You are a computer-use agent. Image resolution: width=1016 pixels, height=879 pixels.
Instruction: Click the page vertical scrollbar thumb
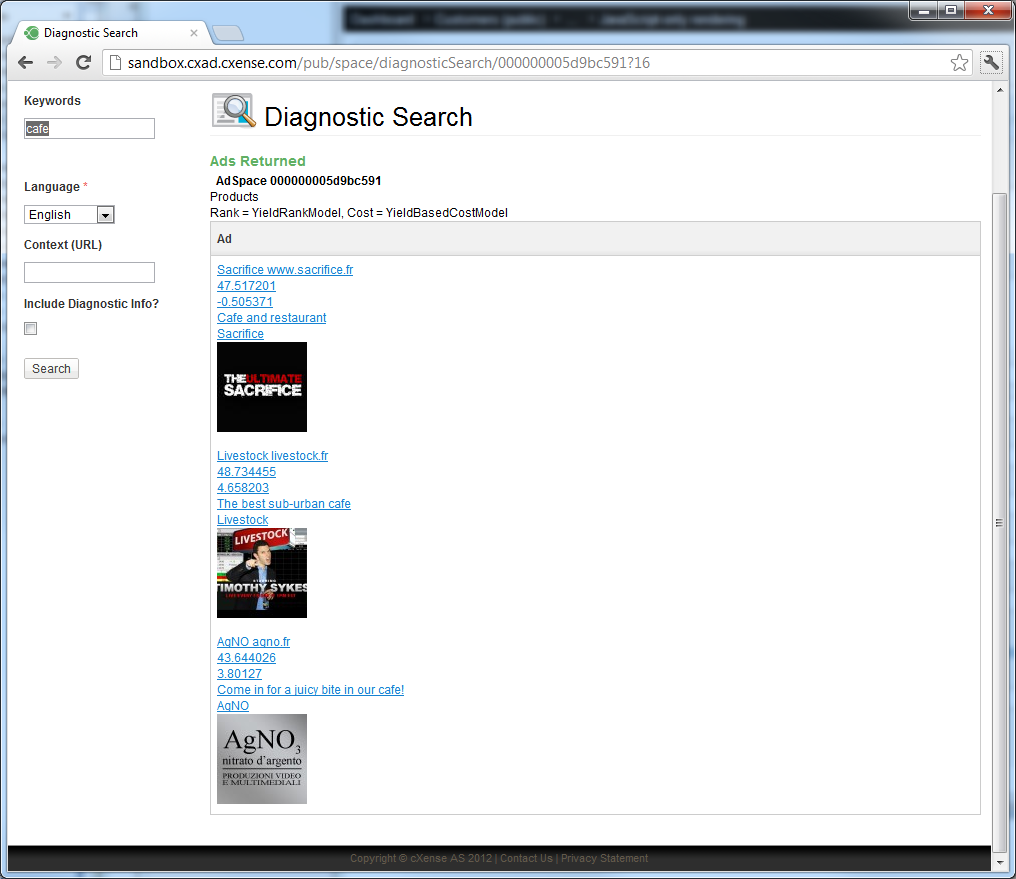(1000, 523)
